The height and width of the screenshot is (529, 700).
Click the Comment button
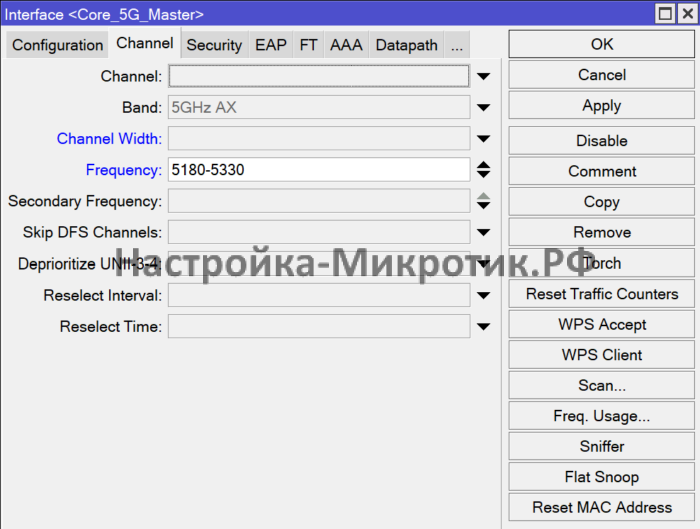click(602, 171)
